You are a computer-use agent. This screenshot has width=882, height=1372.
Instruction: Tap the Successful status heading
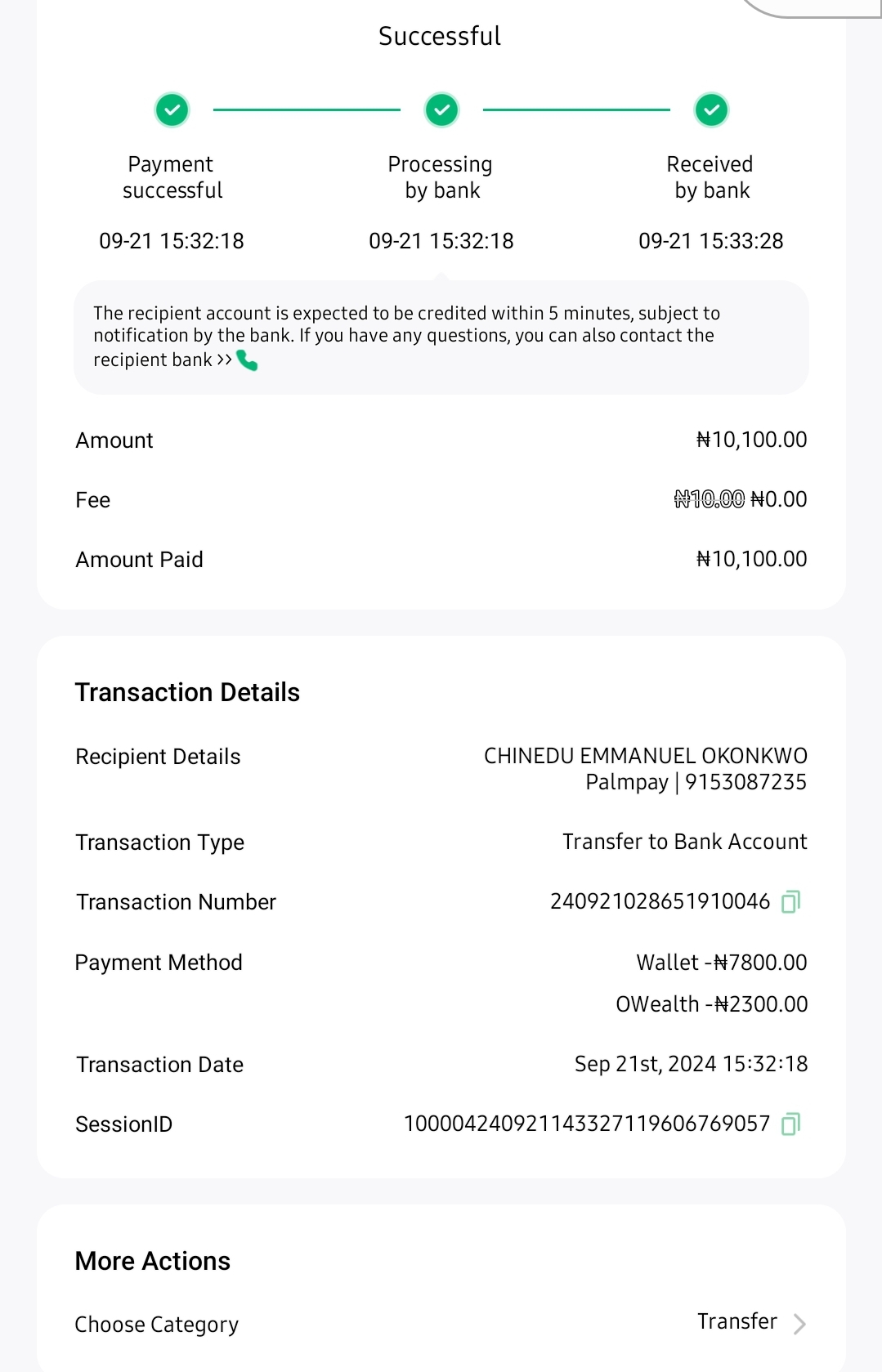(440, 36)
